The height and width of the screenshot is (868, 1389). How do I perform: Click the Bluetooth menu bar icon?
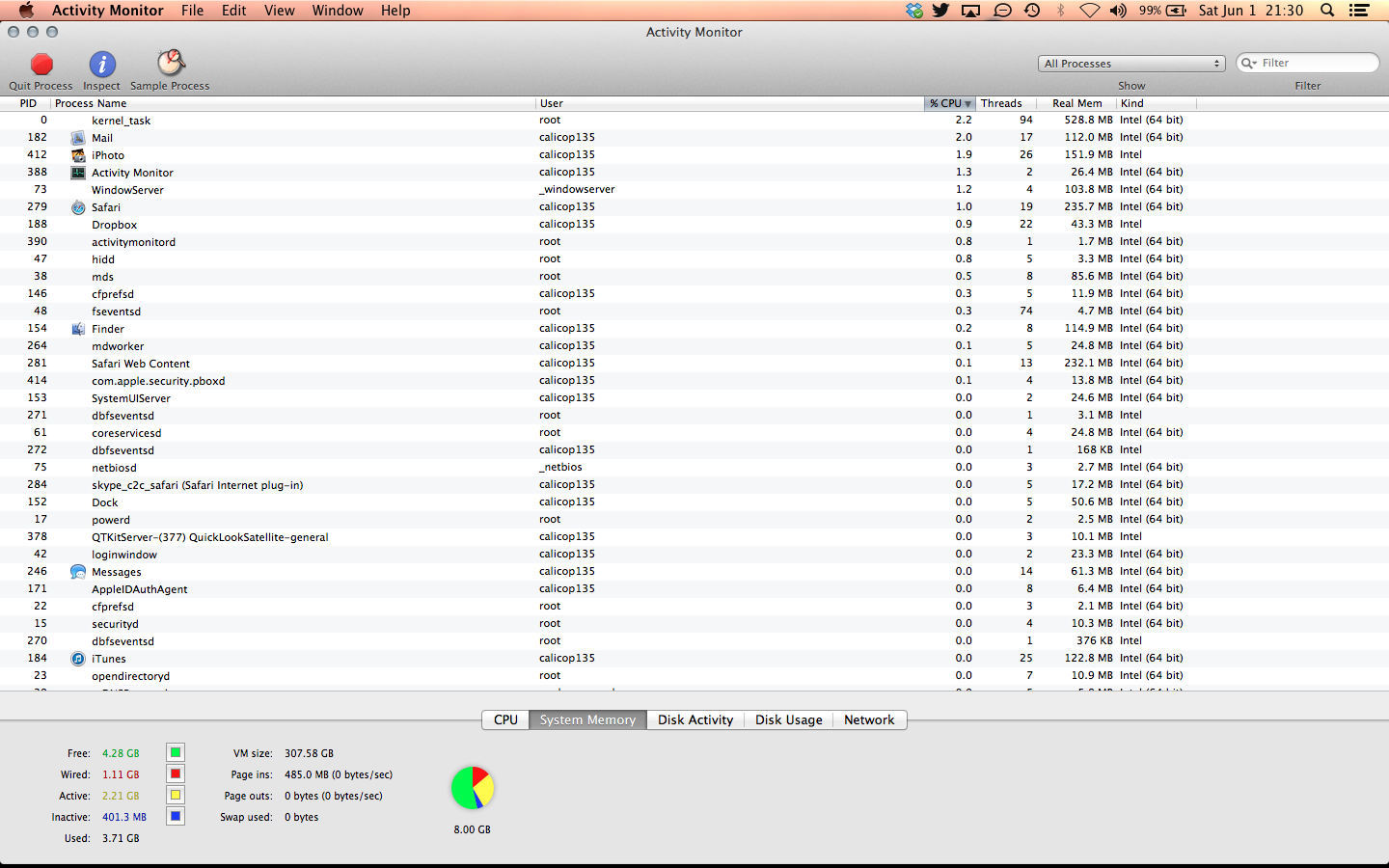point(1060,10)
